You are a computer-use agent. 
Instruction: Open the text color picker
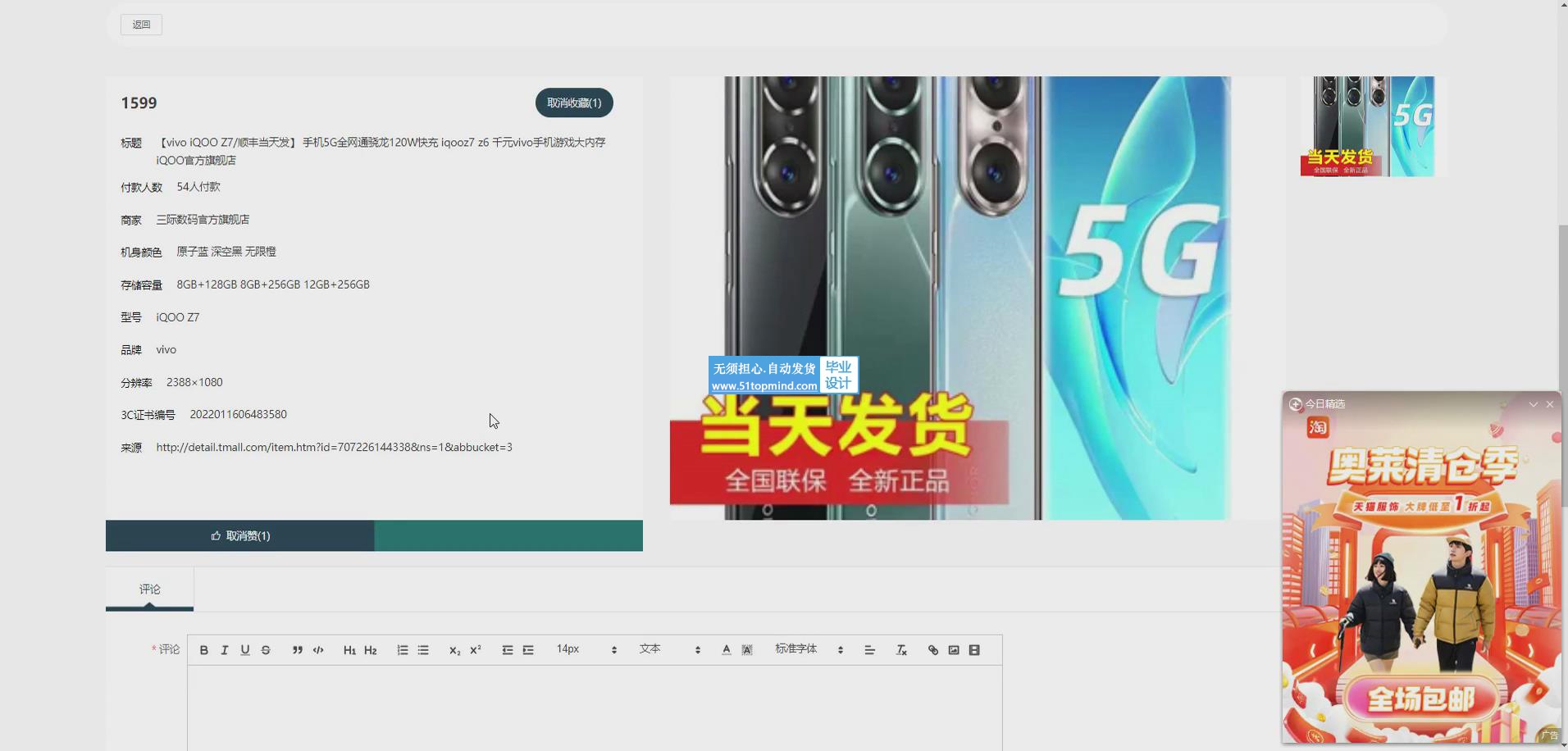(726, 650)
